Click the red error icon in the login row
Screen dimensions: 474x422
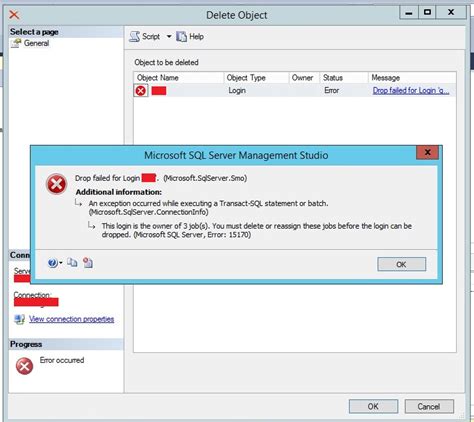pos(141,90)
